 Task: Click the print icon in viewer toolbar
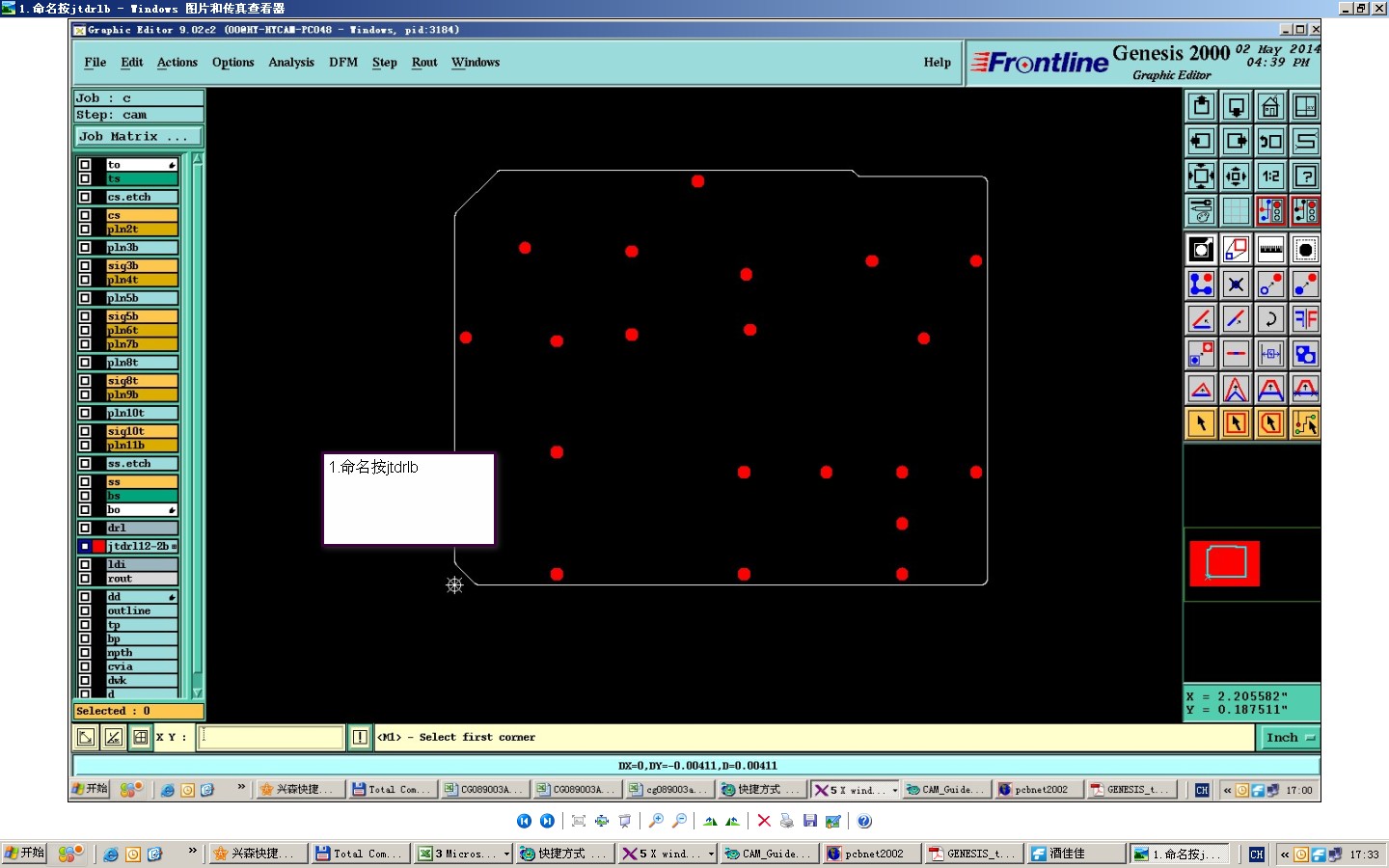click(787, 821)
